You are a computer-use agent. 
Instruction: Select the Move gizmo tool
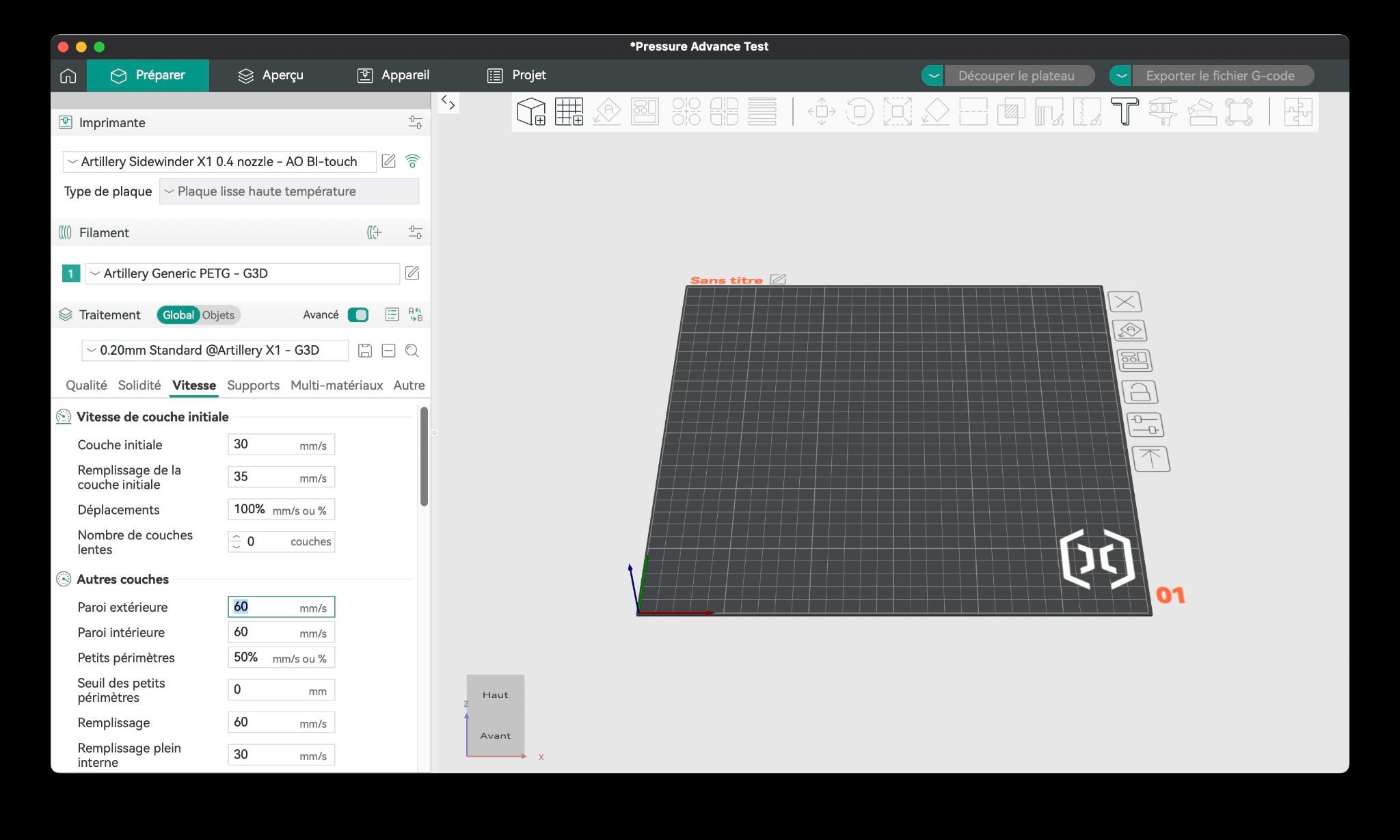(822, 111)
